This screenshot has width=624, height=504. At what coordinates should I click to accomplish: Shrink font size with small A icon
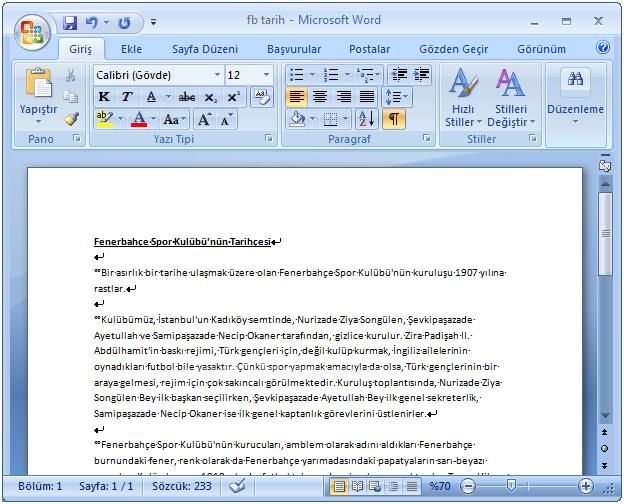click(x=226, y=119)
